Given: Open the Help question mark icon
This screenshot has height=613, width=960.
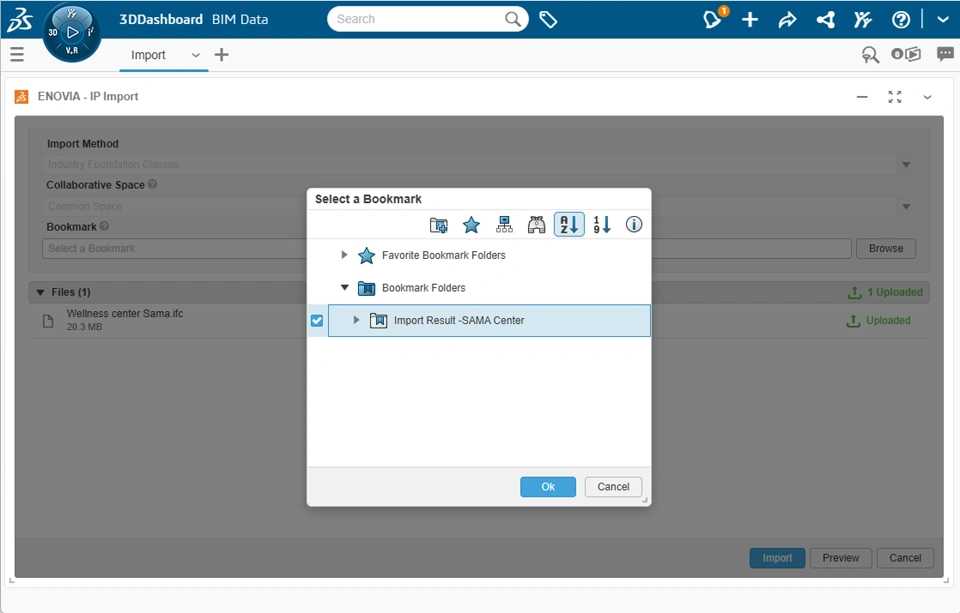Looking at the screenshot, I should coord(901,20).
